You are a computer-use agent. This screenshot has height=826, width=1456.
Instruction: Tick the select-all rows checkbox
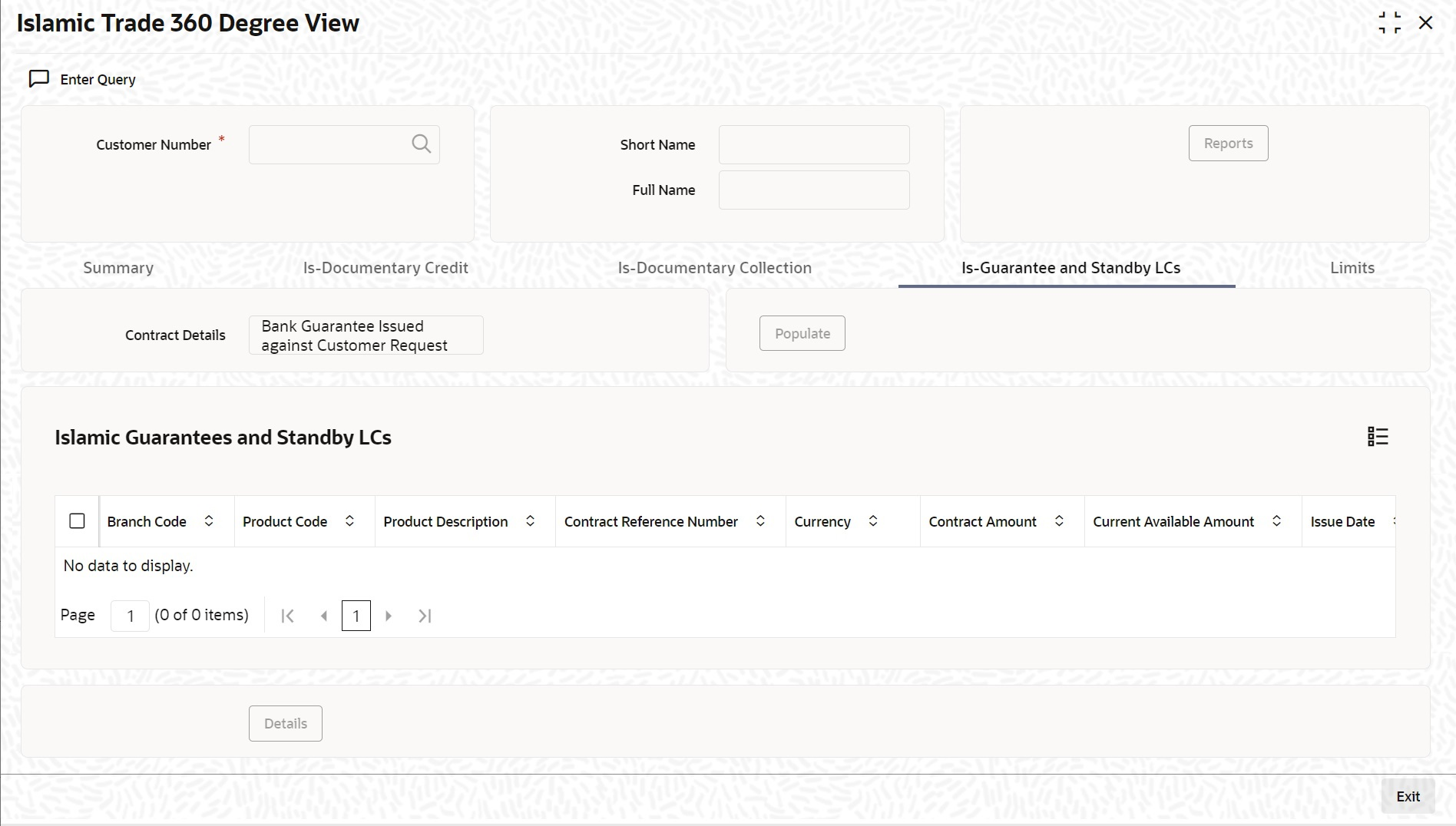pyautogui.click(x=77, y=521)
